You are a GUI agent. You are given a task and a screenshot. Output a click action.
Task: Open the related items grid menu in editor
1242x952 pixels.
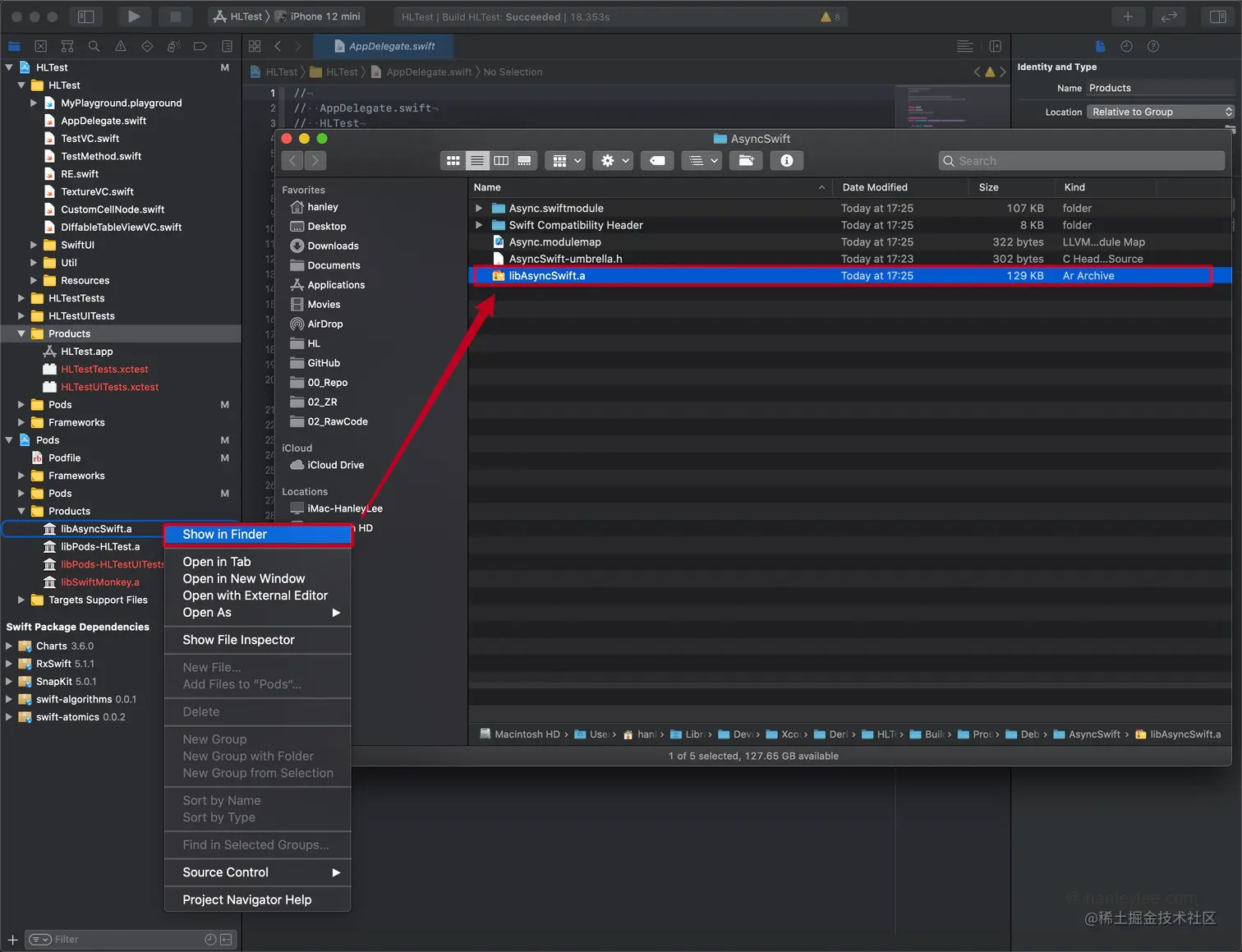(x=255, y=46)
